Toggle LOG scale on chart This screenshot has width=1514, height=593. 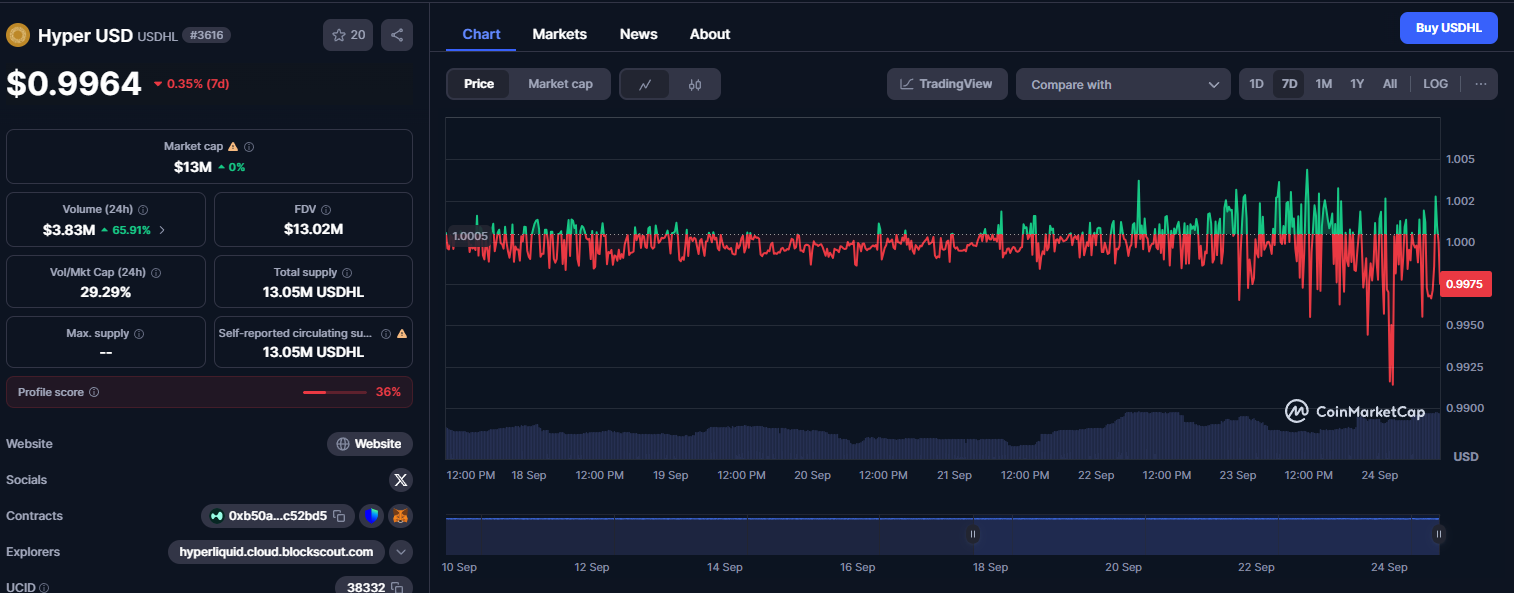[x=1435, y=84]
